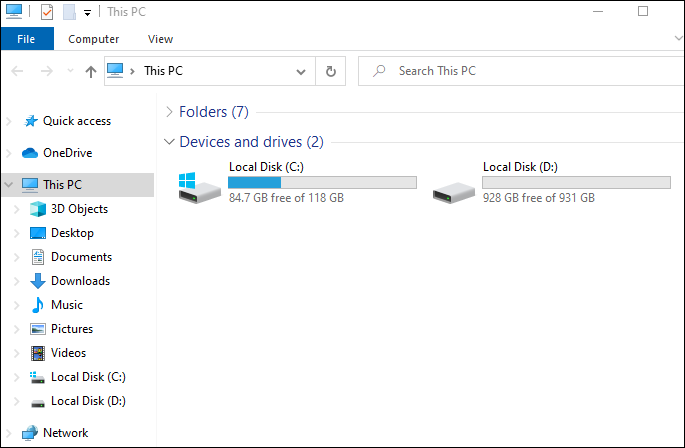Open Local Disk (C:) drive icon
Image resolution: width=685 pixels, height=448 pixels.
tap(201, 188)
